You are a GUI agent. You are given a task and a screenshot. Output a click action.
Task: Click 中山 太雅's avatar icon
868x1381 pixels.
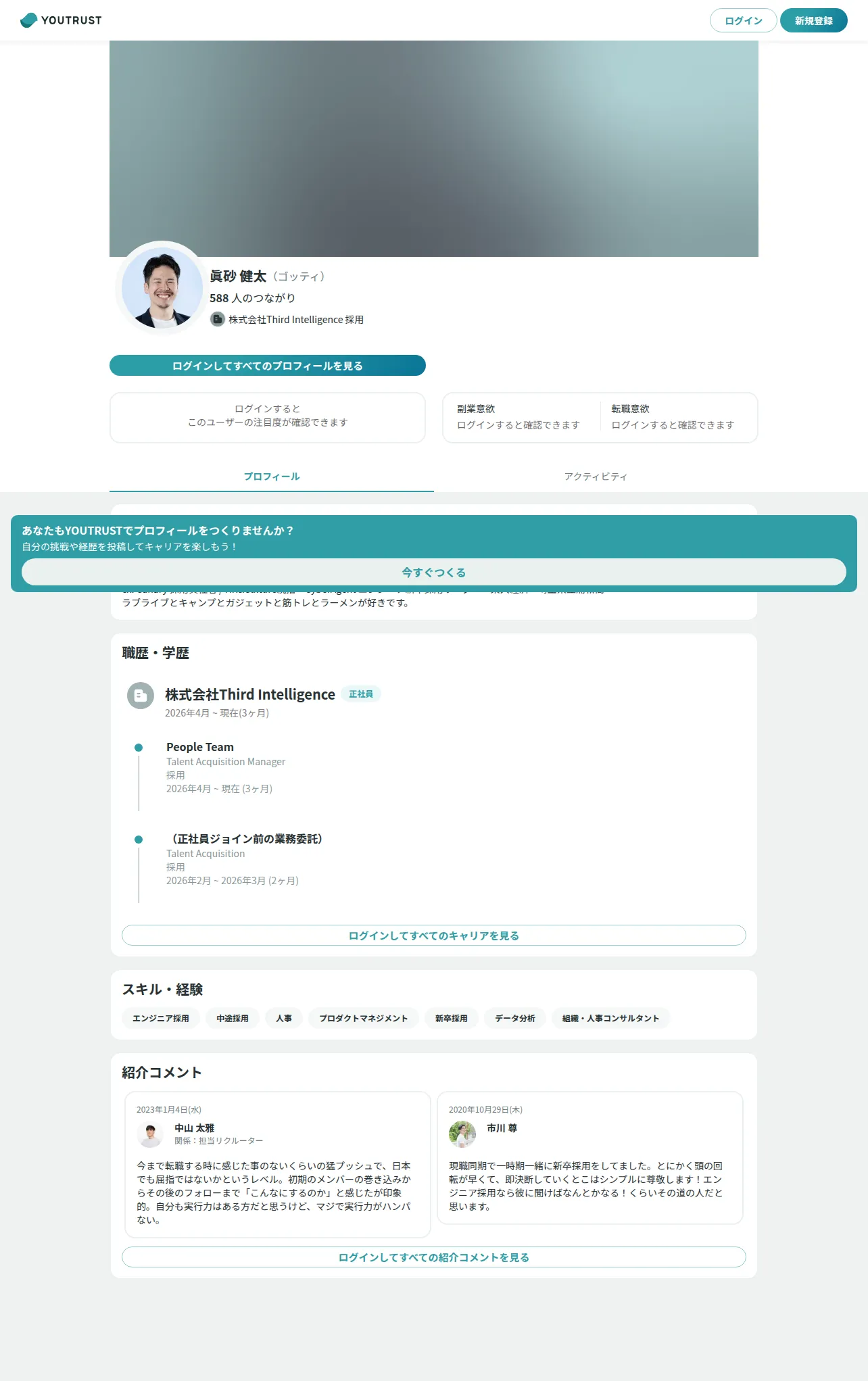click(x=150, y=1134)
